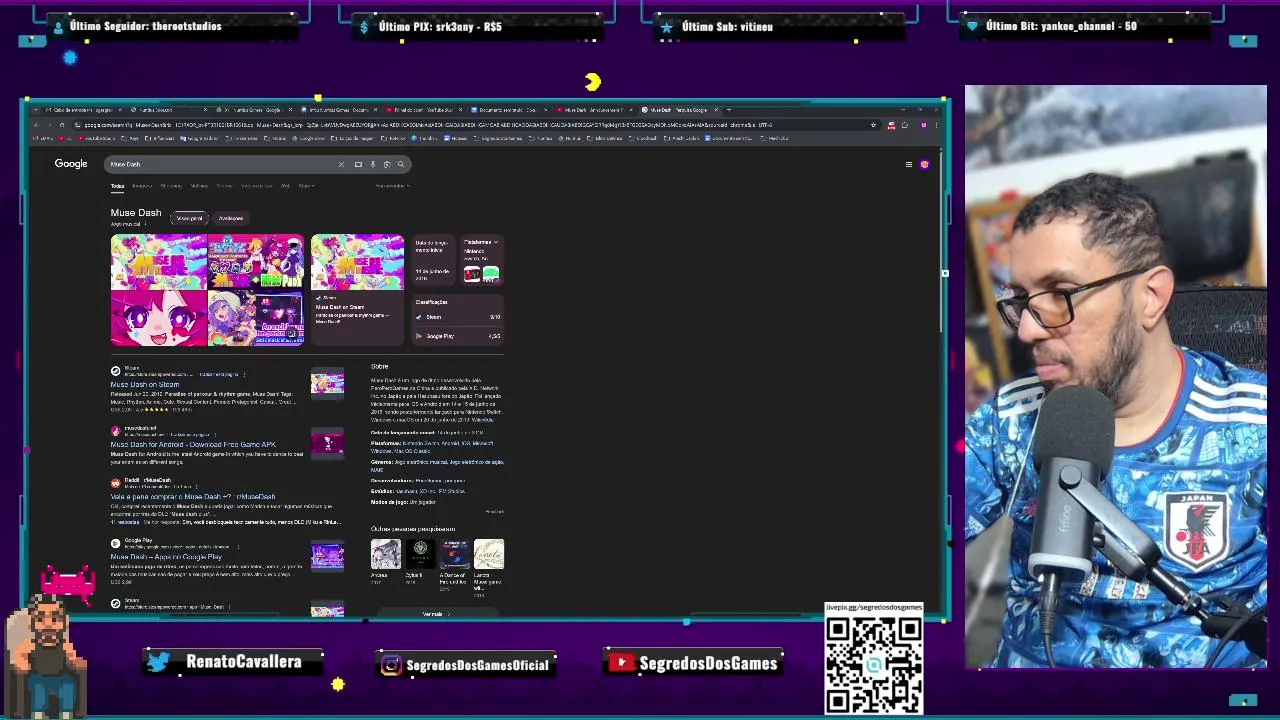Image resolution: width=1280 pixels, height=720 pixels.
Task: Switch to the Visão geral chip
Action: click(189, 218)
